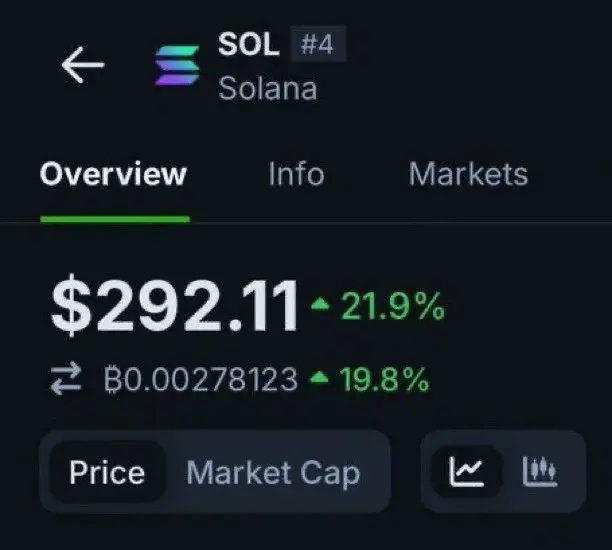This screenshot has width=612, height=550.
Task: Click the green triangle beside 19.8%
Action: (318, 379)
